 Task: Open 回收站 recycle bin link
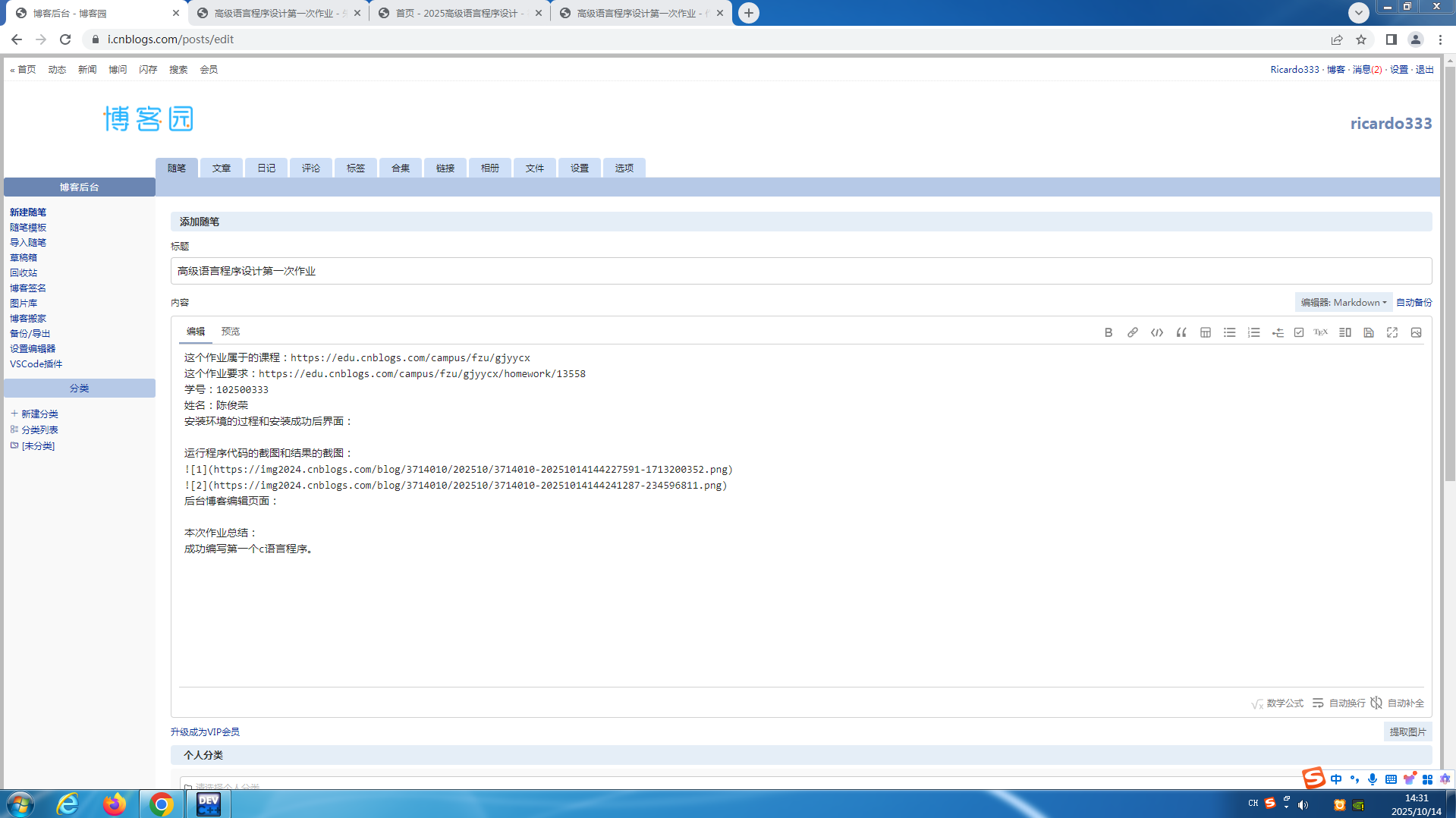point(24,273)
